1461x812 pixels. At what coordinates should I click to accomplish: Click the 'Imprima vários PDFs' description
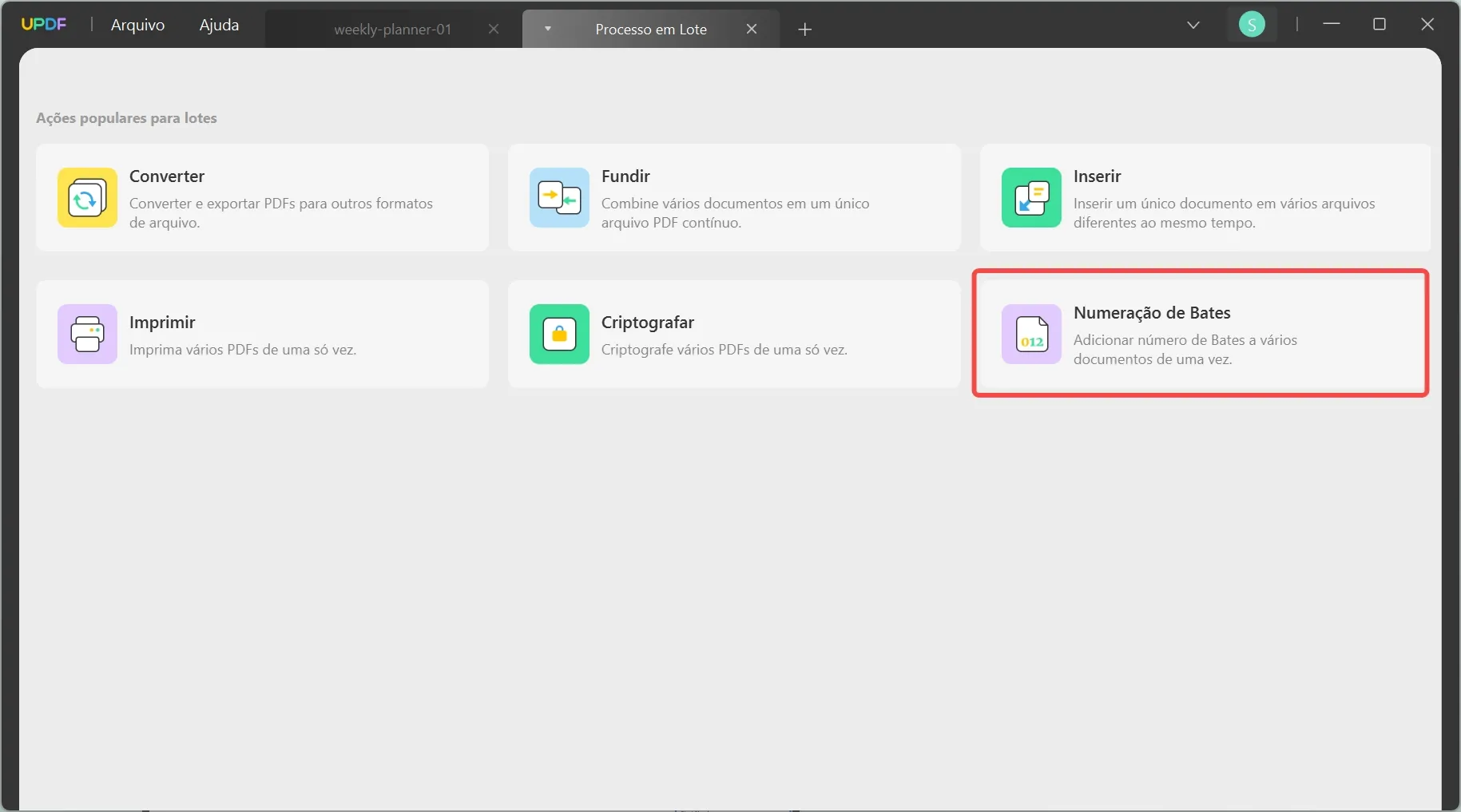click(243, 350)
